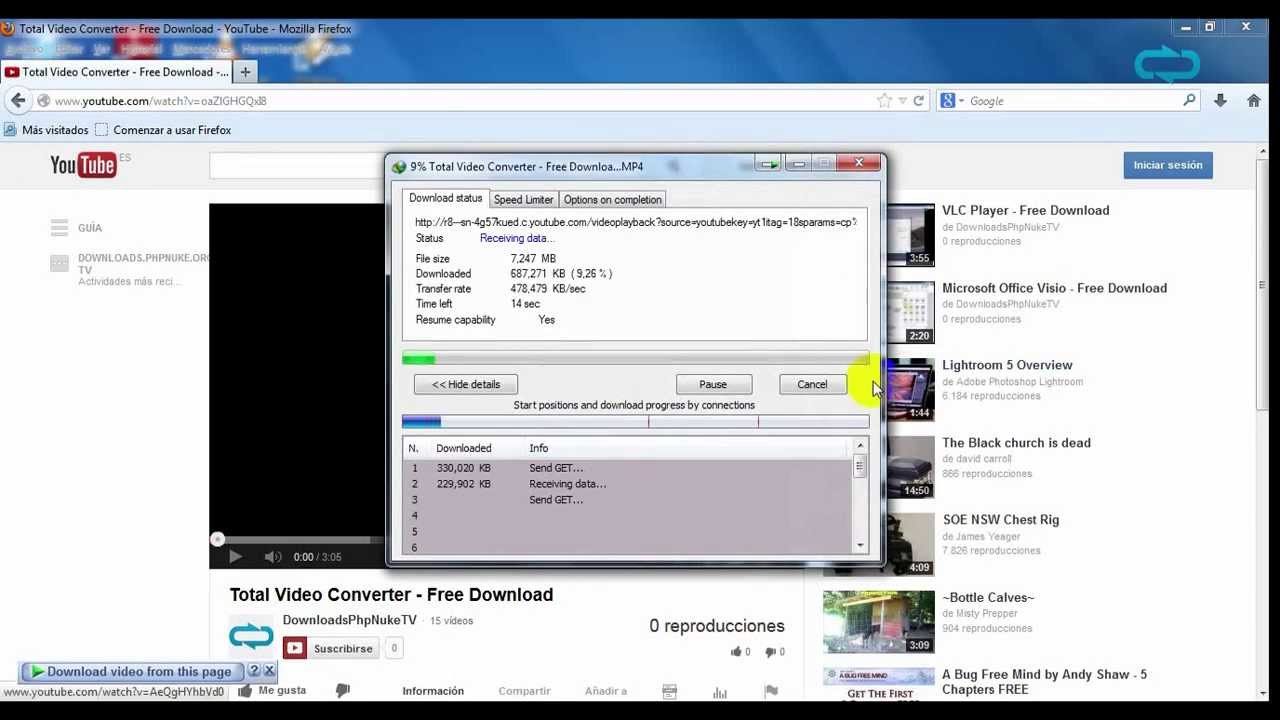The image size is (1280, 720).
Task: Click the DownloadsPhpNukeTV channel name
Action: coord(349,620)
